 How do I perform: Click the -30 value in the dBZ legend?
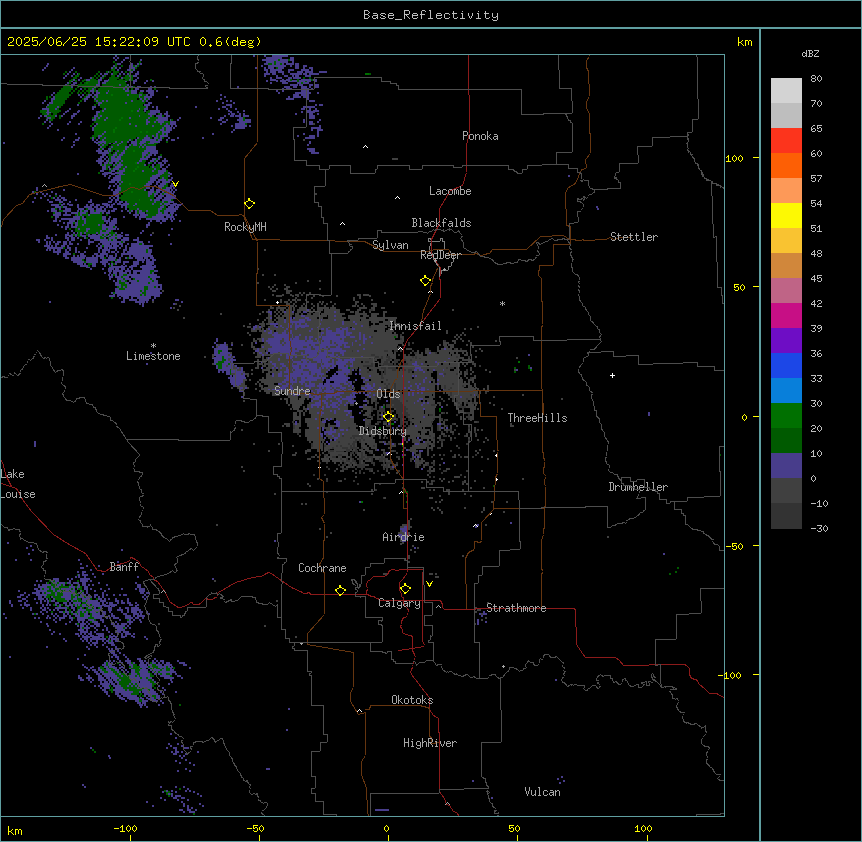click(x=819, y=528)
